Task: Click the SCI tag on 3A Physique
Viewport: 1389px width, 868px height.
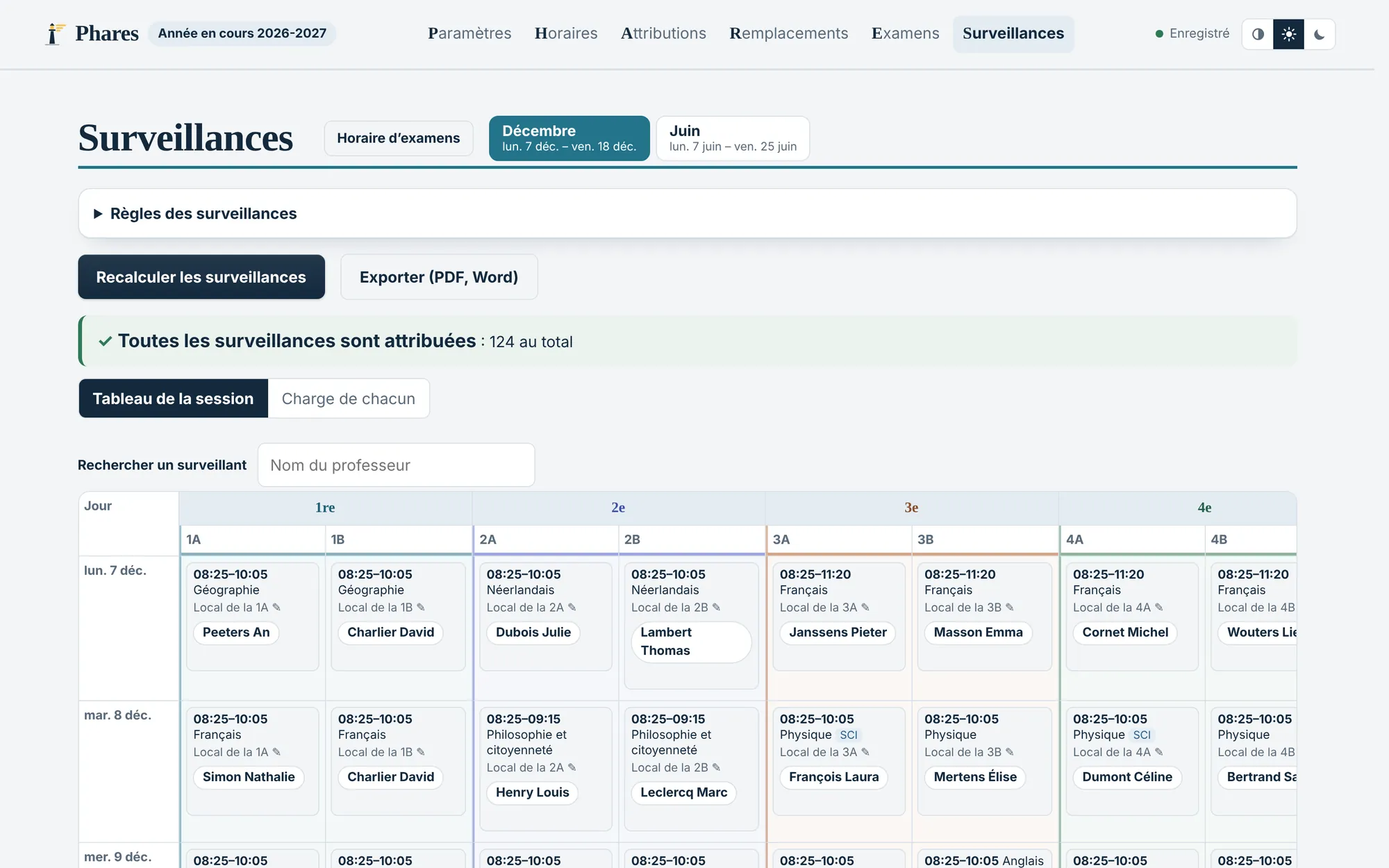Action: pos(849,735)
